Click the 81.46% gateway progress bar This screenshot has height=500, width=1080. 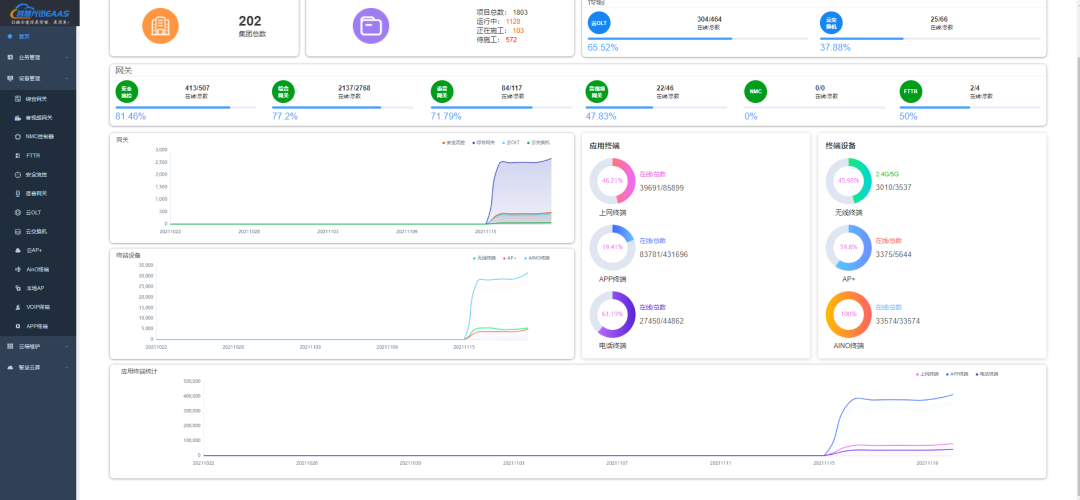click(186, 107)
